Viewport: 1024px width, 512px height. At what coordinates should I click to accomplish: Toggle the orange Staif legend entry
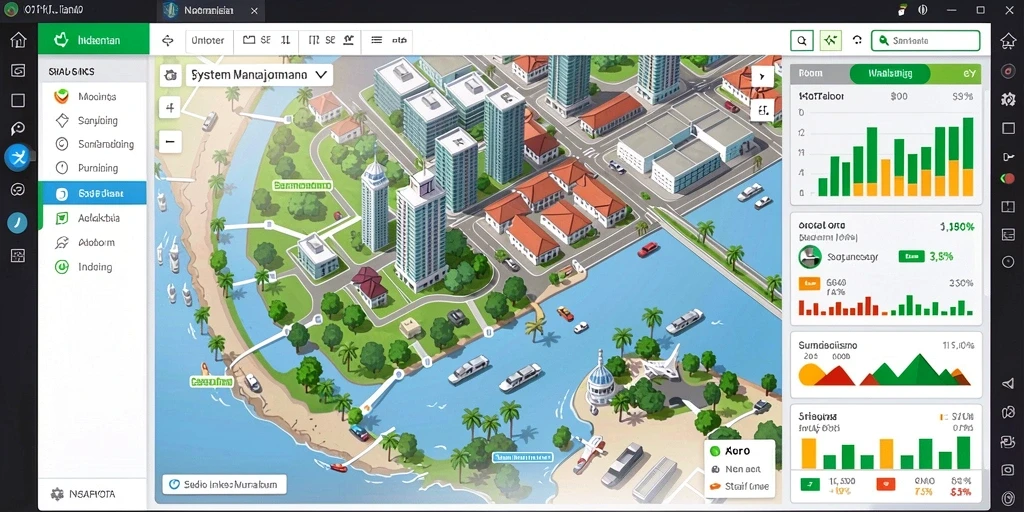(738, 487)
